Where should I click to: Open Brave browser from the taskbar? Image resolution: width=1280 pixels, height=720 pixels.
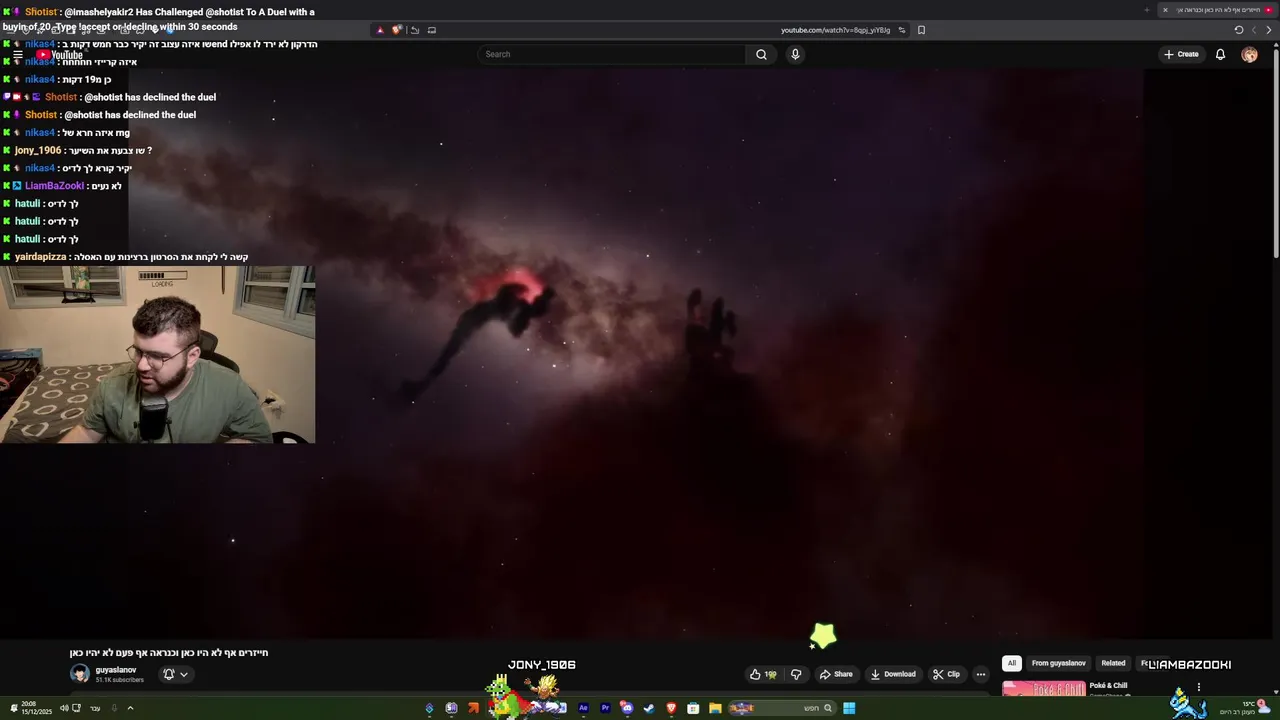pos(671,708)
